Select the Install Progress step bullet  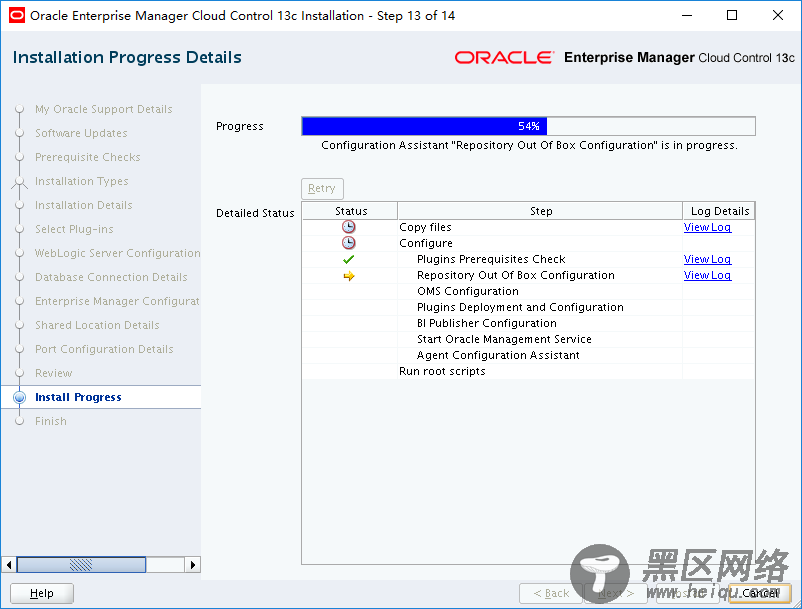[19, 397]
